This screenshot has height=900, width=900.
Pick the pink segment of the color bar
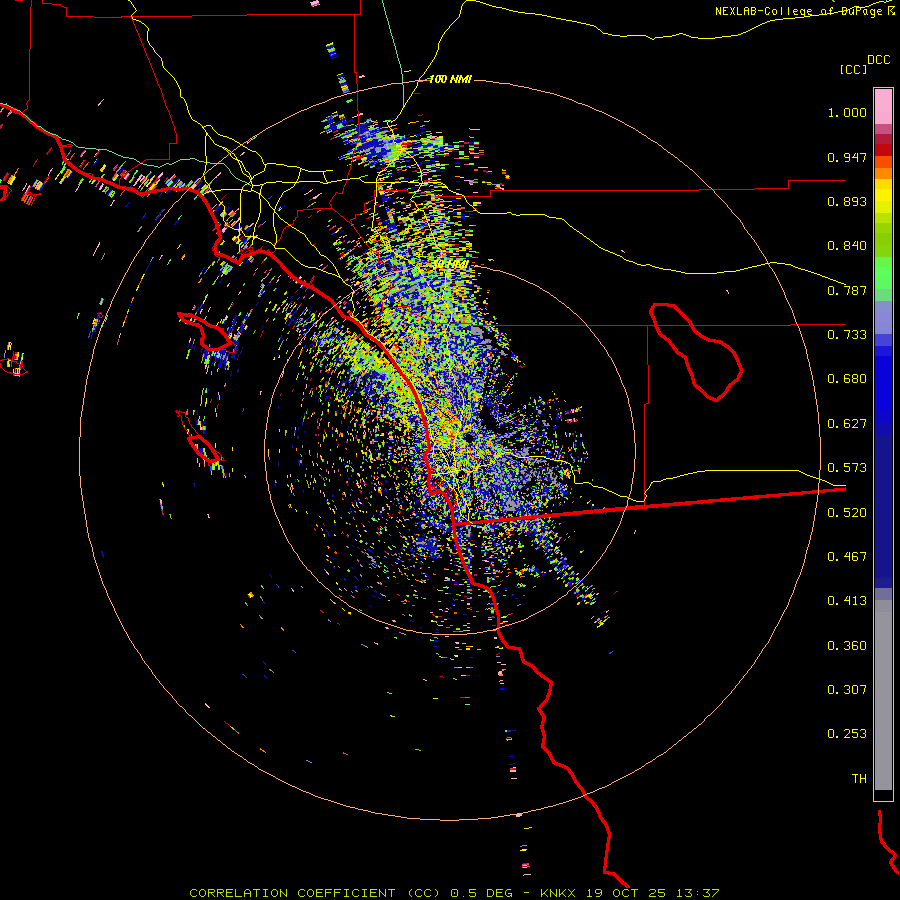[x=883, y=106]
